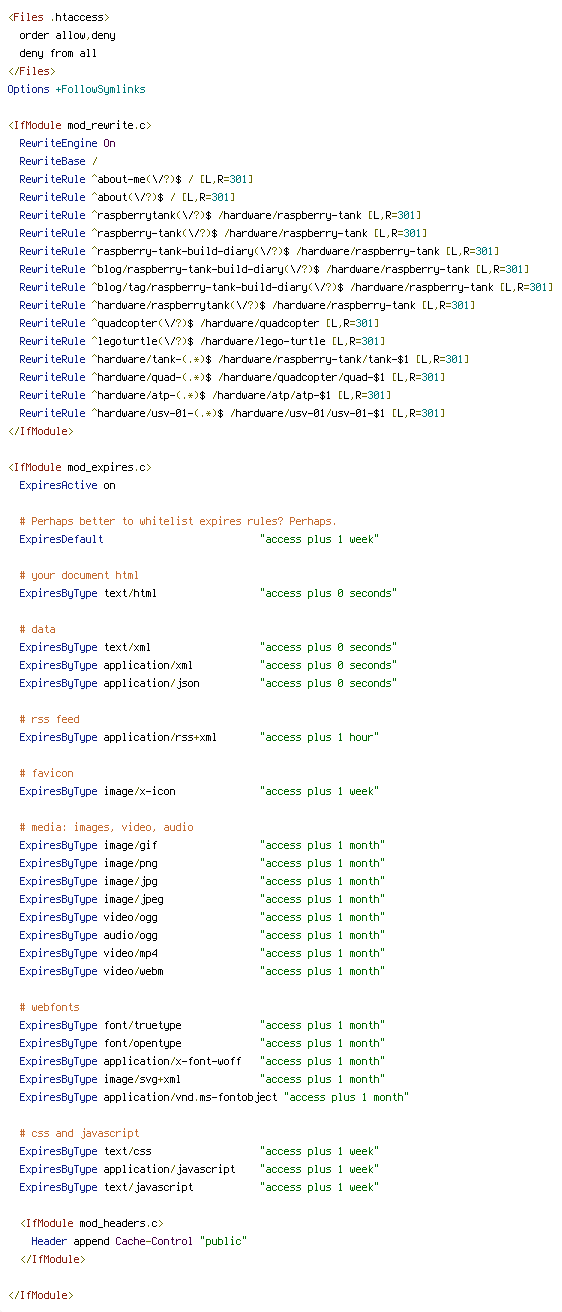Click the text/html expires rule
Image resolution: width=562 pixels, height=1312 pixels.
pos(207,593)
